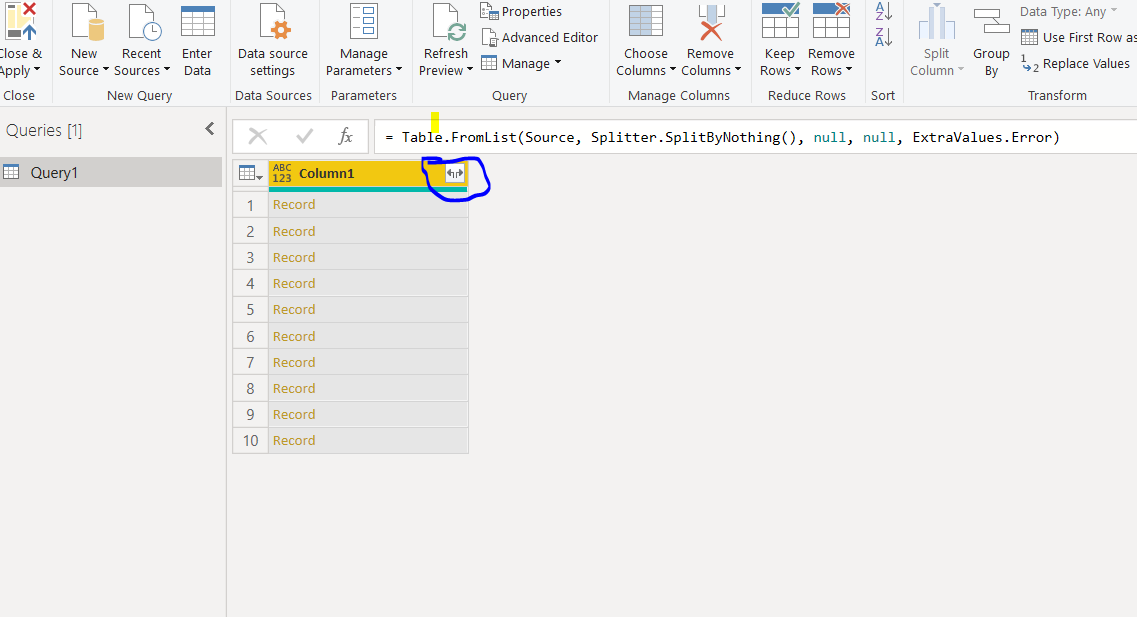This screenshot has height=617, width=1137.
Task: Click the Column1 ABC123 data type icon
Action: click(282, 173)
